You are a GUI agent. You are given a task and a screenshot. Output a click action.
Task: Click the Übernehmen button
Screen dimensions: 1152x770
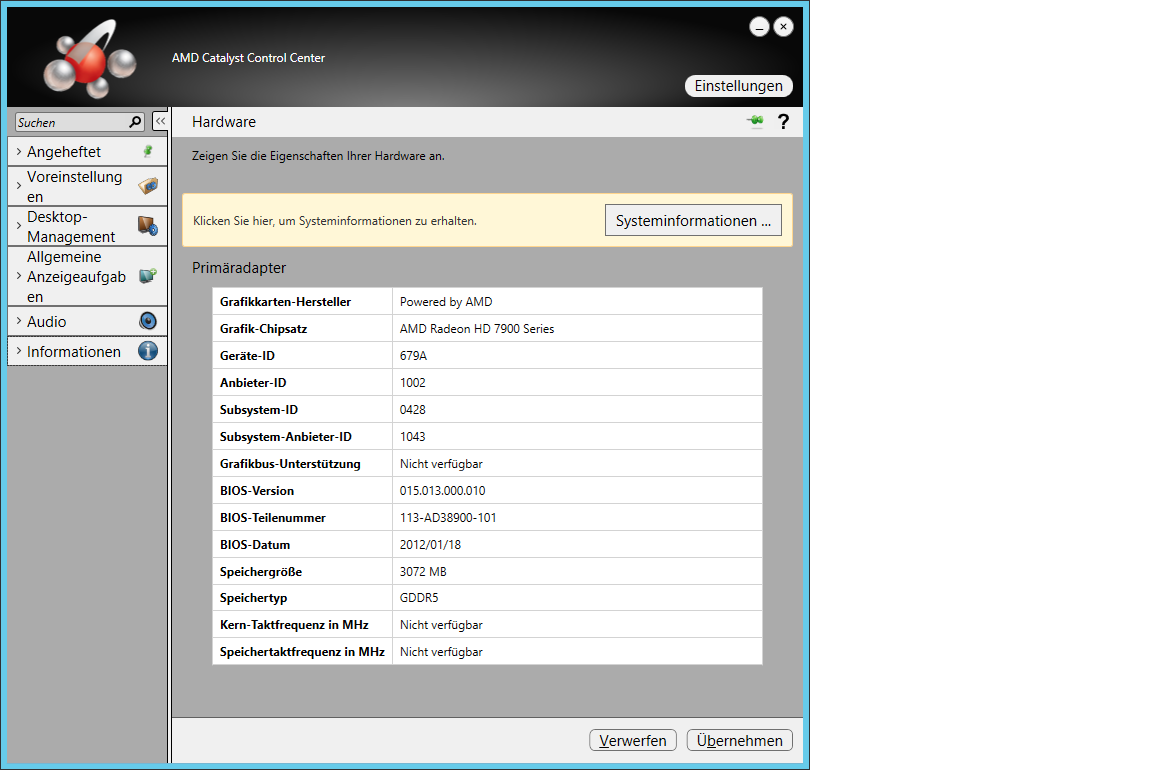739,741
